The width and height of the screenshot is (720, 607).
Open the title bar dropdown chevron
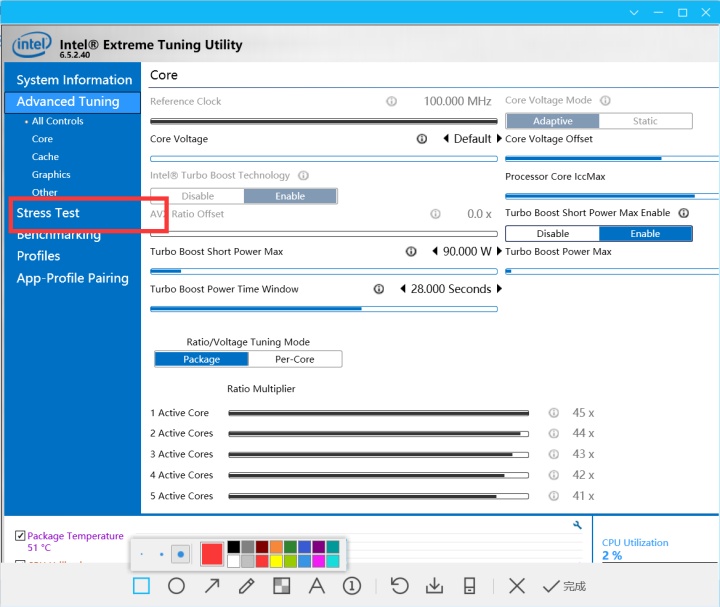634,12
